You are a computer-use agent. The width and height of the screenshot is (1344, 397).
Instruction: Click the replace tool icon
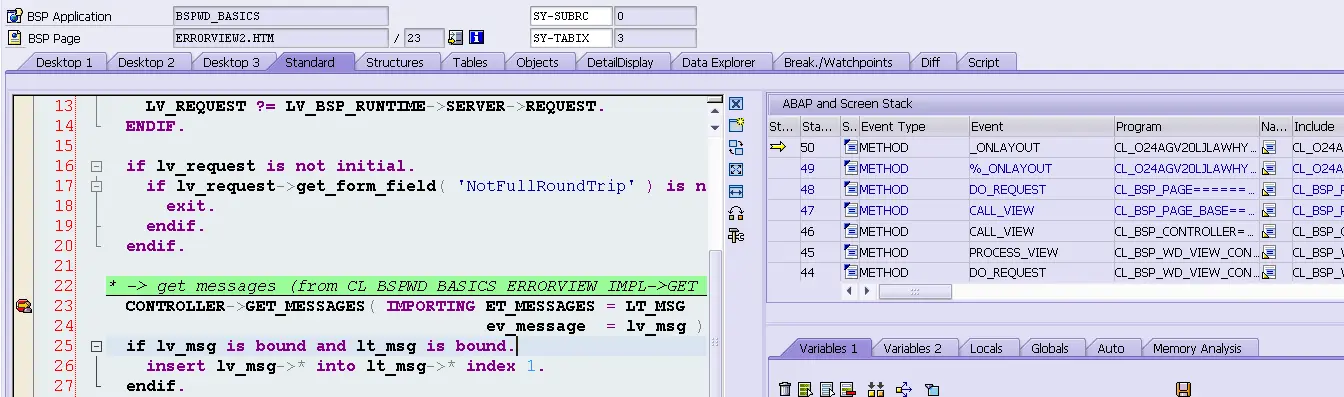[736, 147]
